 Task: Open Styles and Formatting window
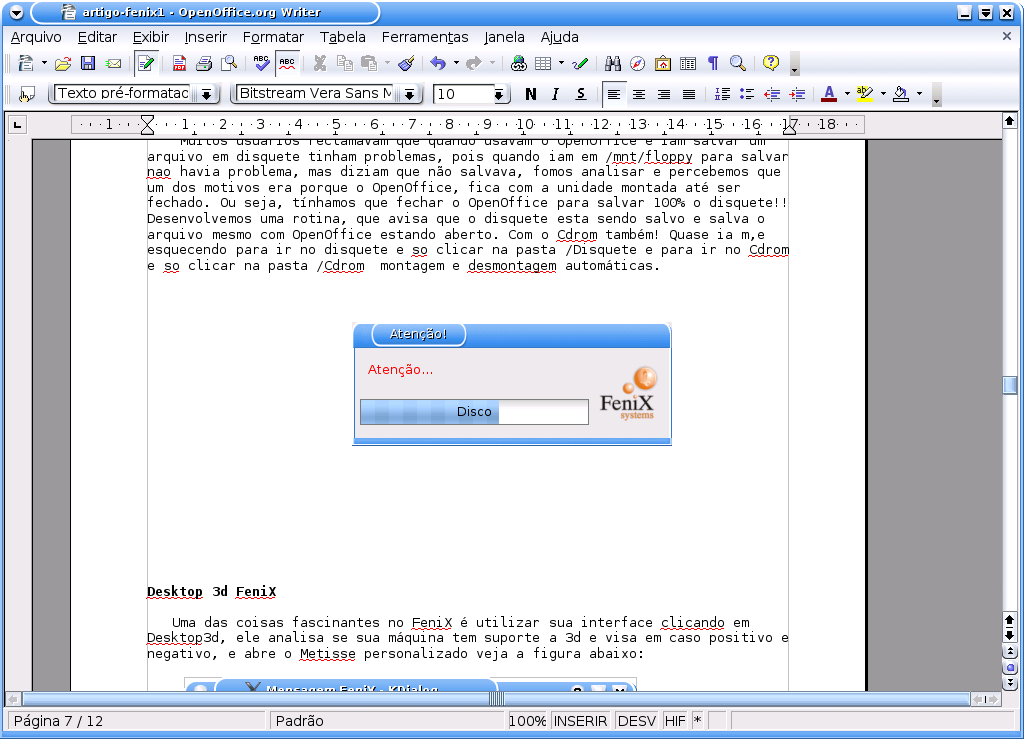27,95
